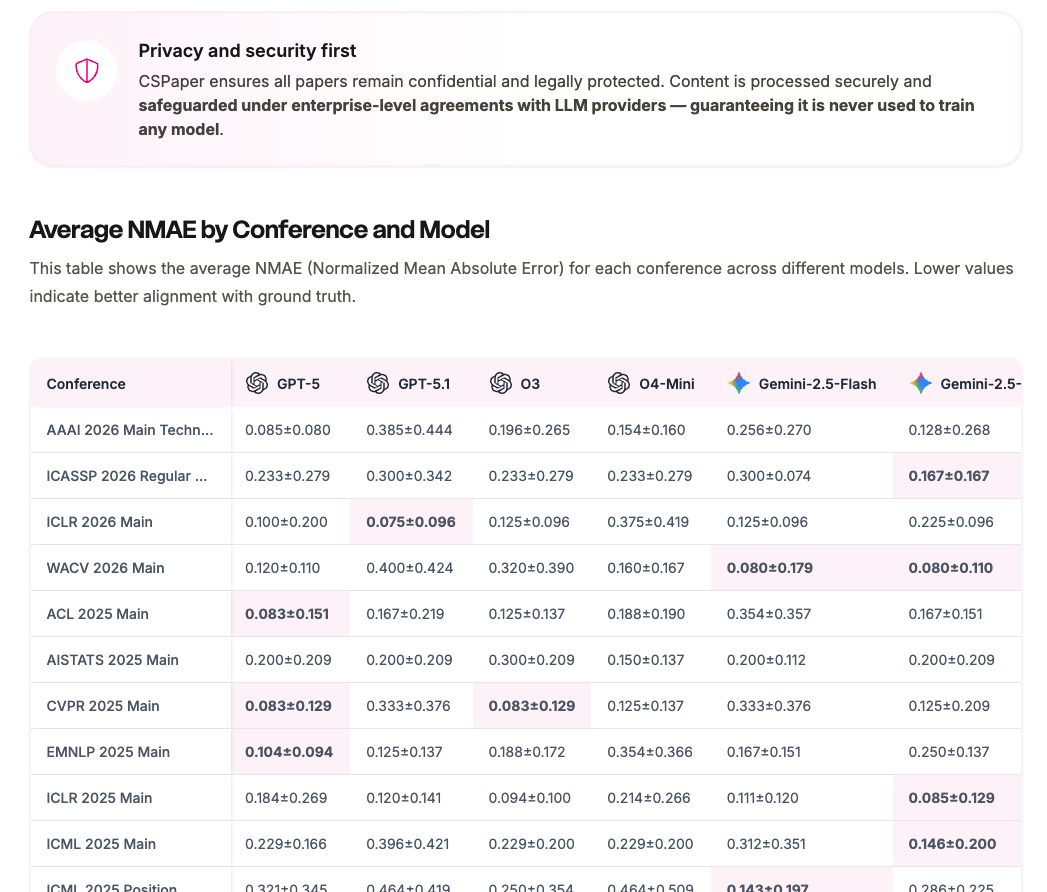1047x892 pixels.
Task: Click the highlighted O3 cell for CVPR 2025
Action: [531, 706]
